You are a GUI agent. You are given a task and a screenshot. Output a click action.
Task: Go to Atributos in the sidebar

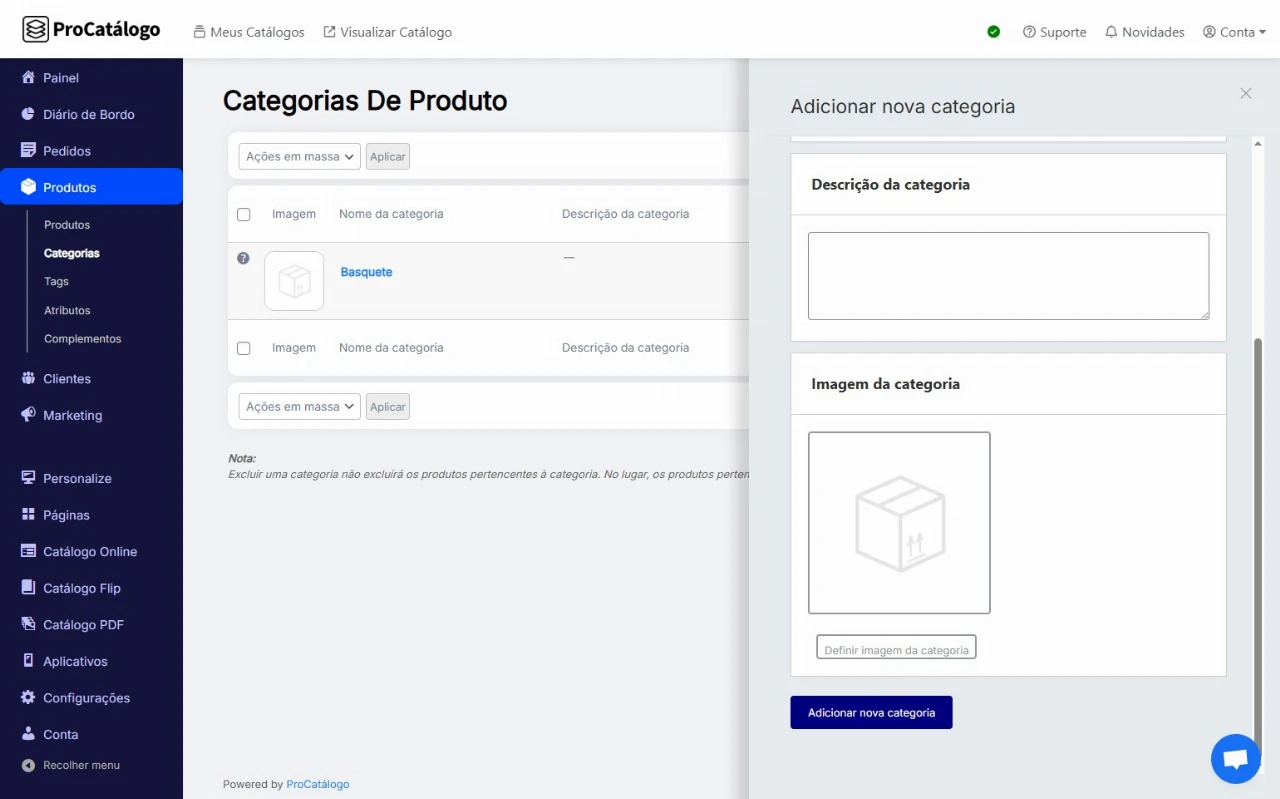(67, 310)
